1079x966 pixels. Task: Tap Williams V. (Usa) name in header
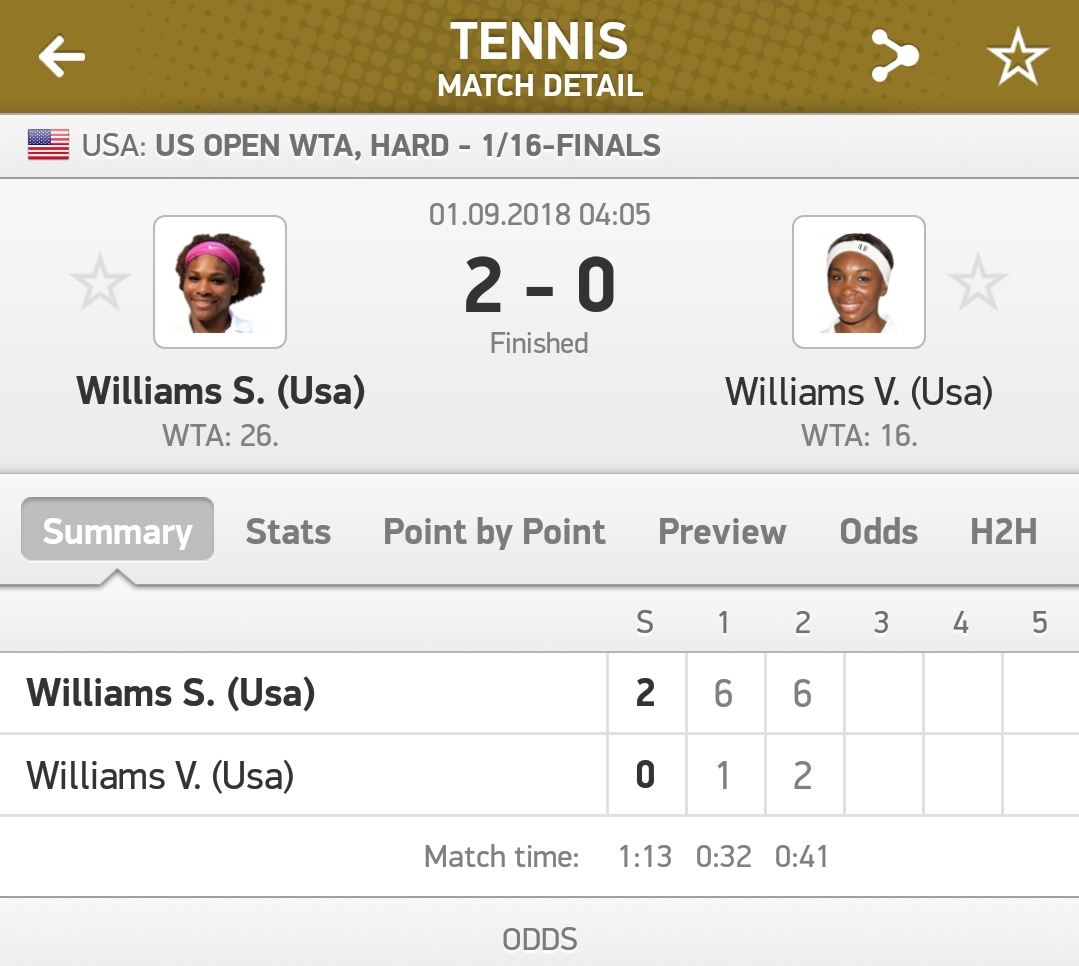pos(859,391)
